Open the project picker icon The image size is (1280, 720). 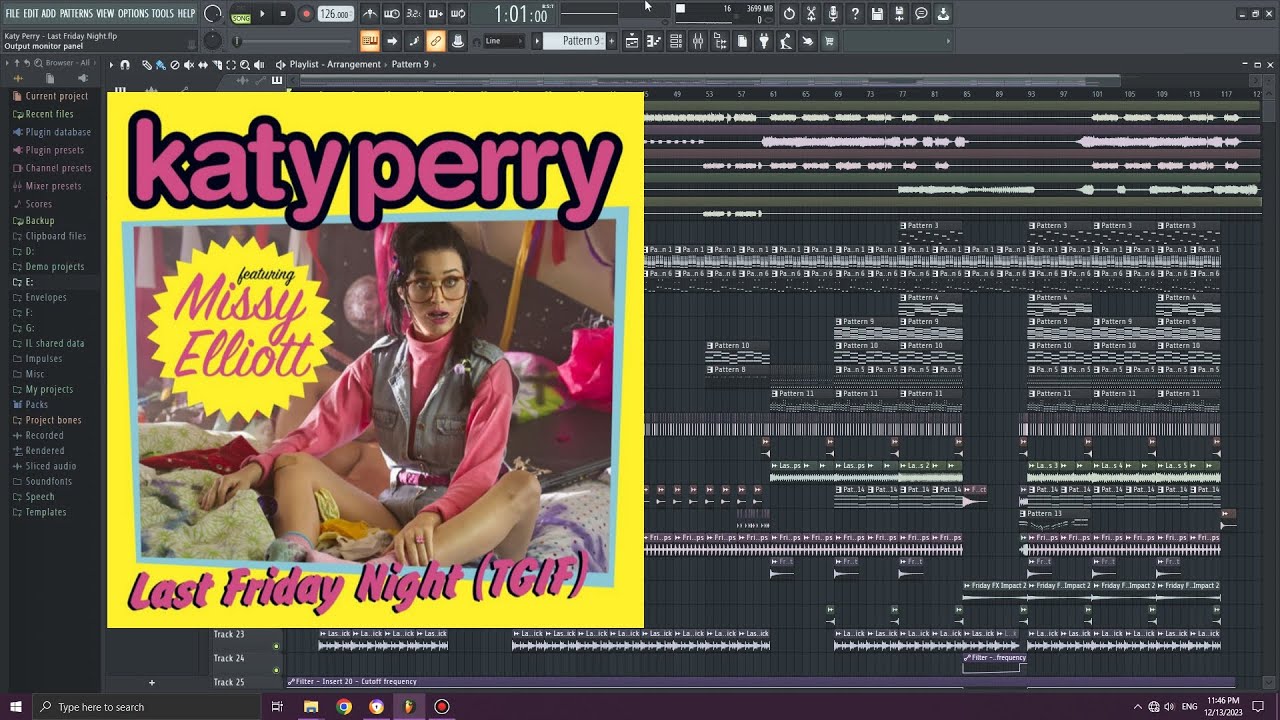click(742, 41)
